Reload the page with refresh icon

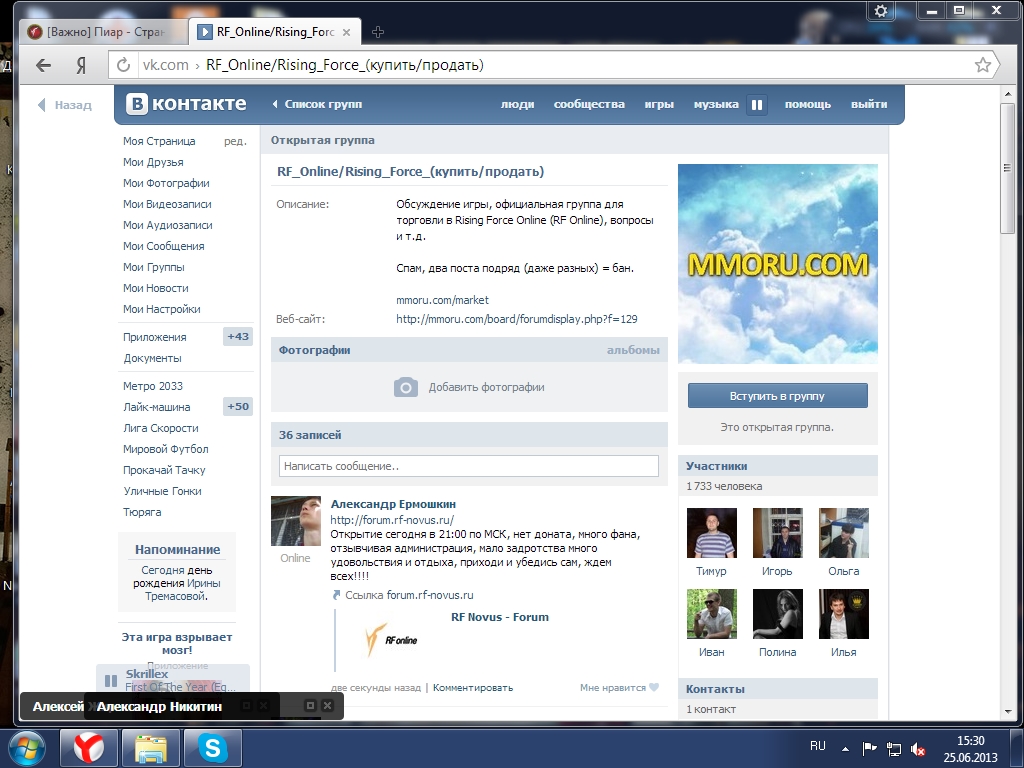pos(123,65)
